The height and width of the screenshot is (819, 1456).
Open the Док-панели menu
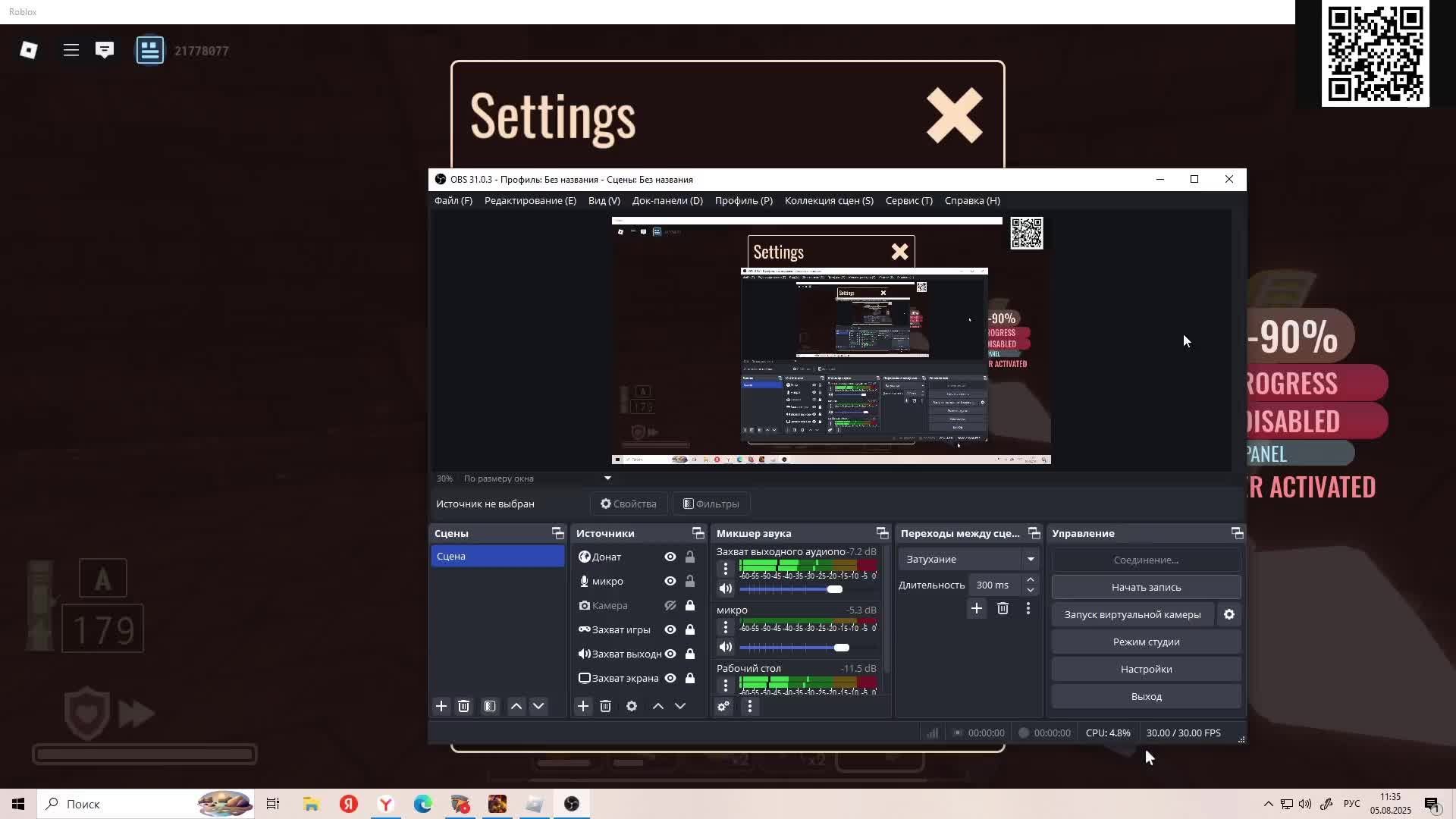click(x=667, y=200)
